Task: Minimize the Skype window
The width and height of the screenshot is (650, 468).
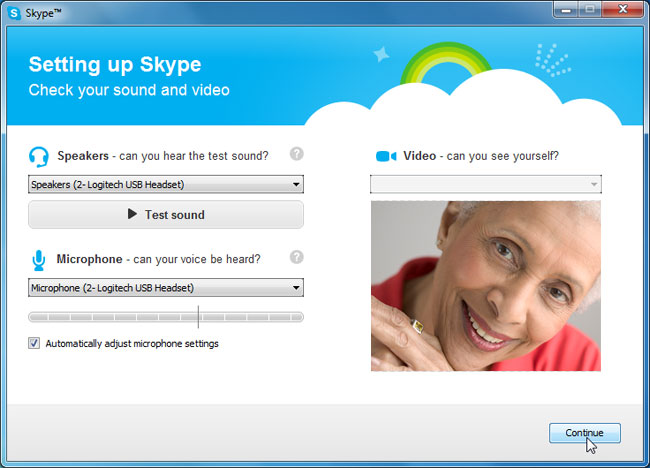Action: click(566, 9)
